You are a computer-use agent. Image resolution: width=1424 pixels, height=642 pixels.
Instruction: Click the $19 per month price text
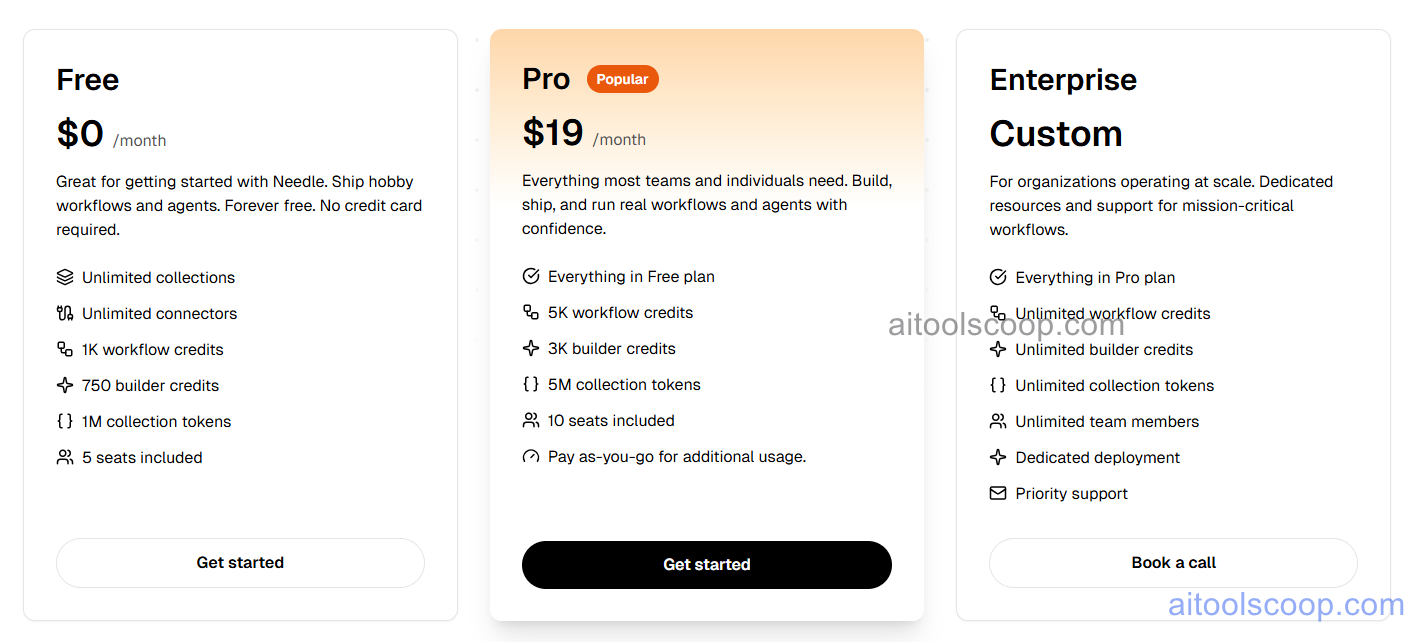tap(554, 132)
